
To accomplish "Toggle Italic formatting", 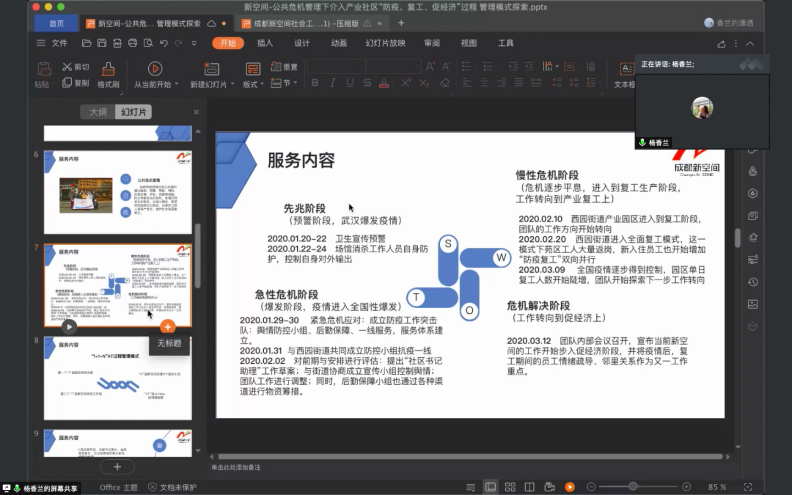I will [x=331, y=83].
